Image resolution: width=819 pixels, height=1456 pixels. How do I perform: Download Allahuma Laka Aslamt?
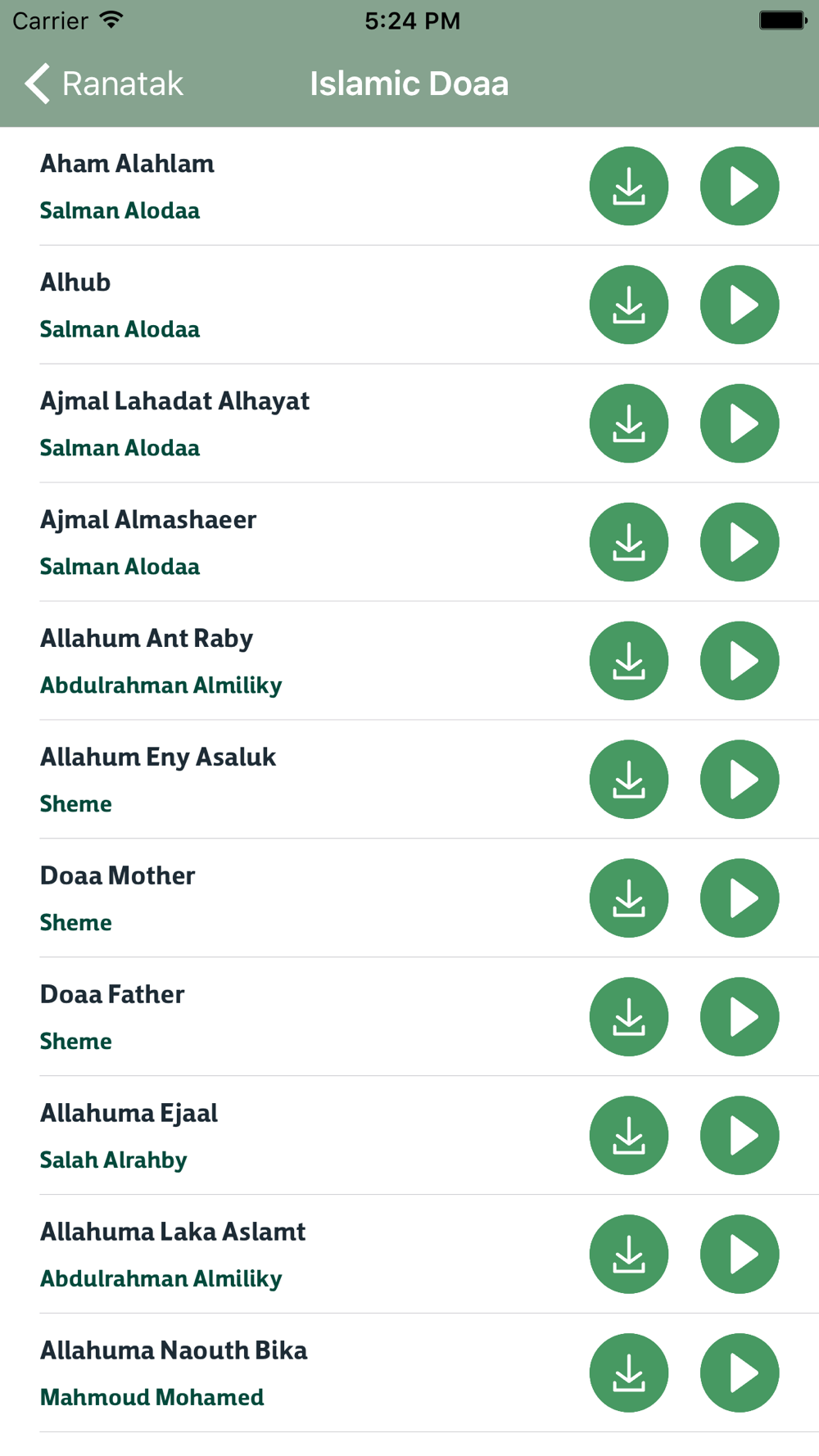coord(629,1255)
